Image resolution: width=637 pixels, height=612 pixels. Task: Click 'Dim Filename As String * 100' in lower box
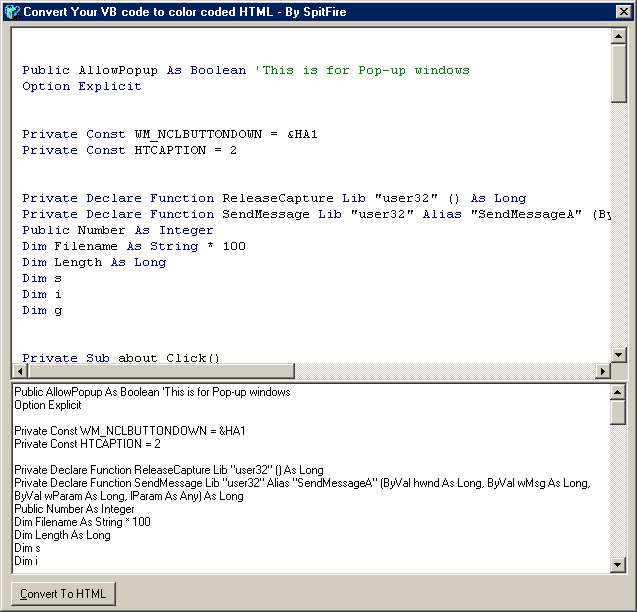[82, 522]
